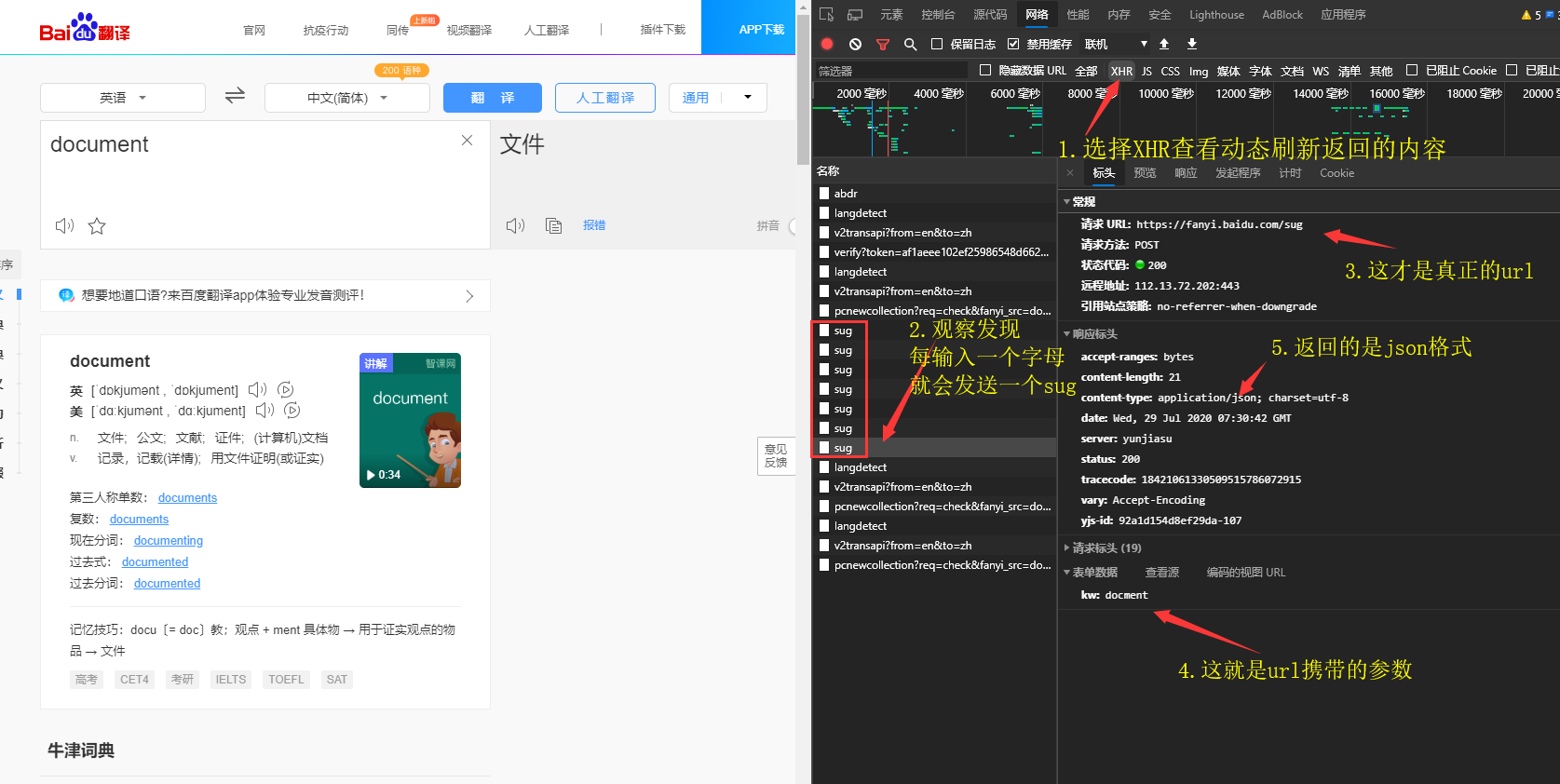Play American pronunciation speaker icon
Image resolution: width=1560 pixels, height=784 pixels.
click(265, 411)
